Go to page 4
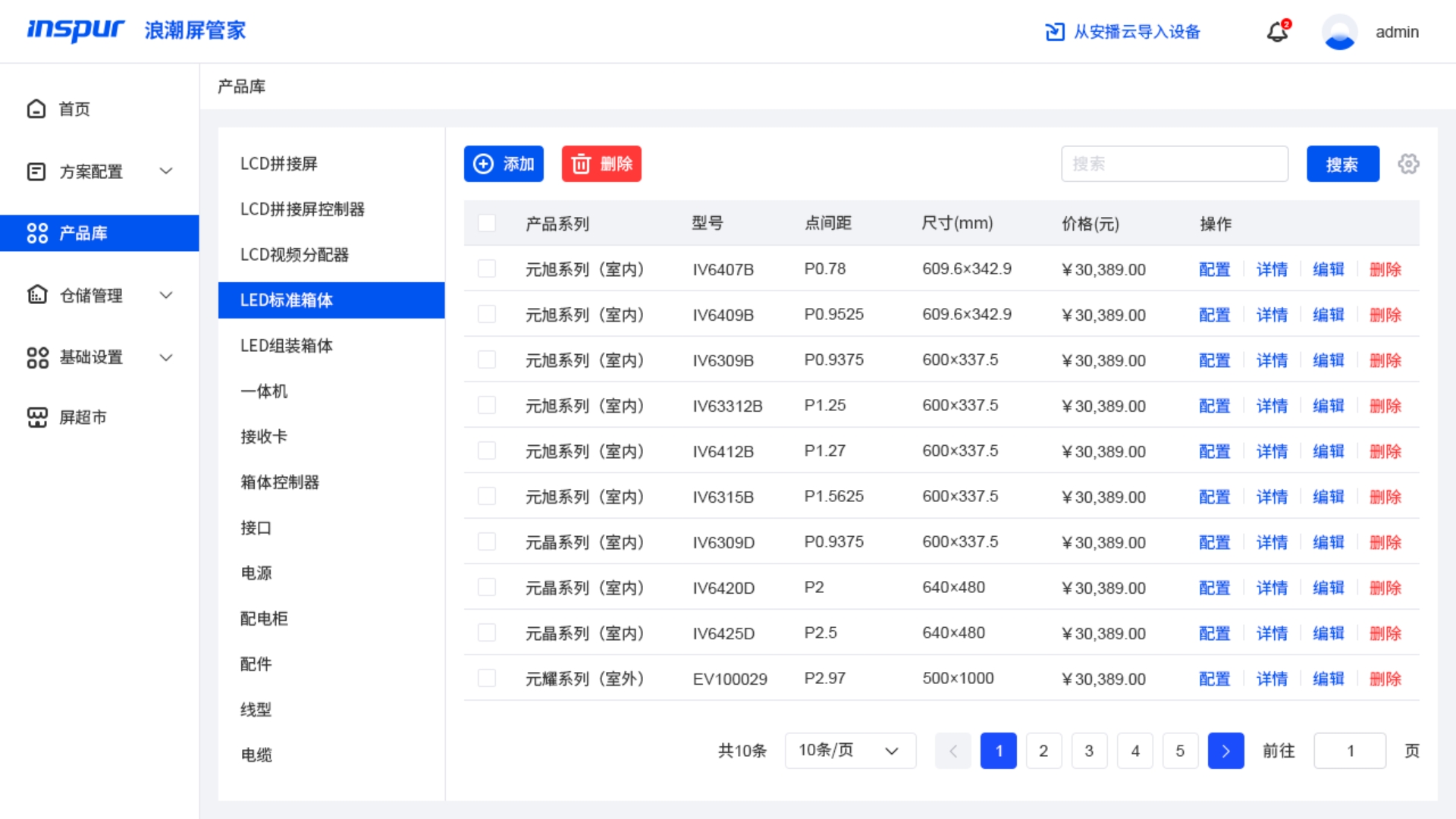The height and width of the screenshot is (819, 1456). [1134, 751]
